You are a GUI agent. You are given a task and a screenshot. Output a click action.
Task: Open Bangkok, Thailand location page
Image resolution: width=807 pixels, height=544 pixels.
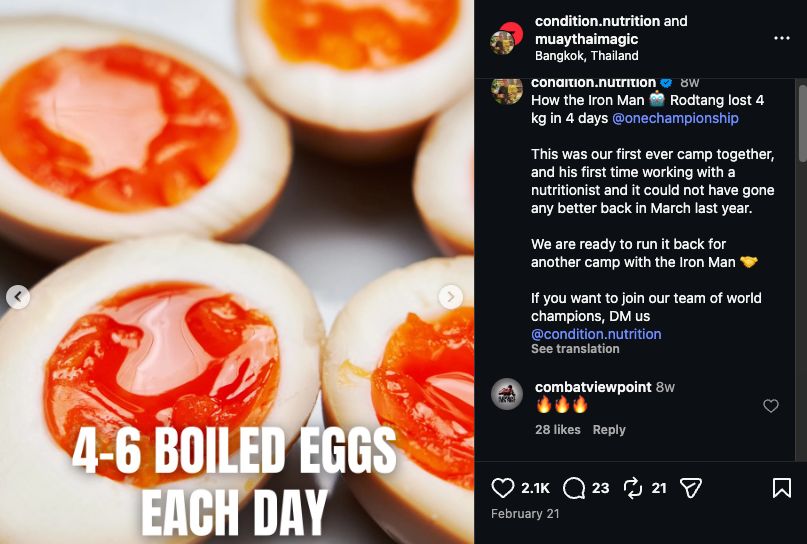tap(586, 56)
